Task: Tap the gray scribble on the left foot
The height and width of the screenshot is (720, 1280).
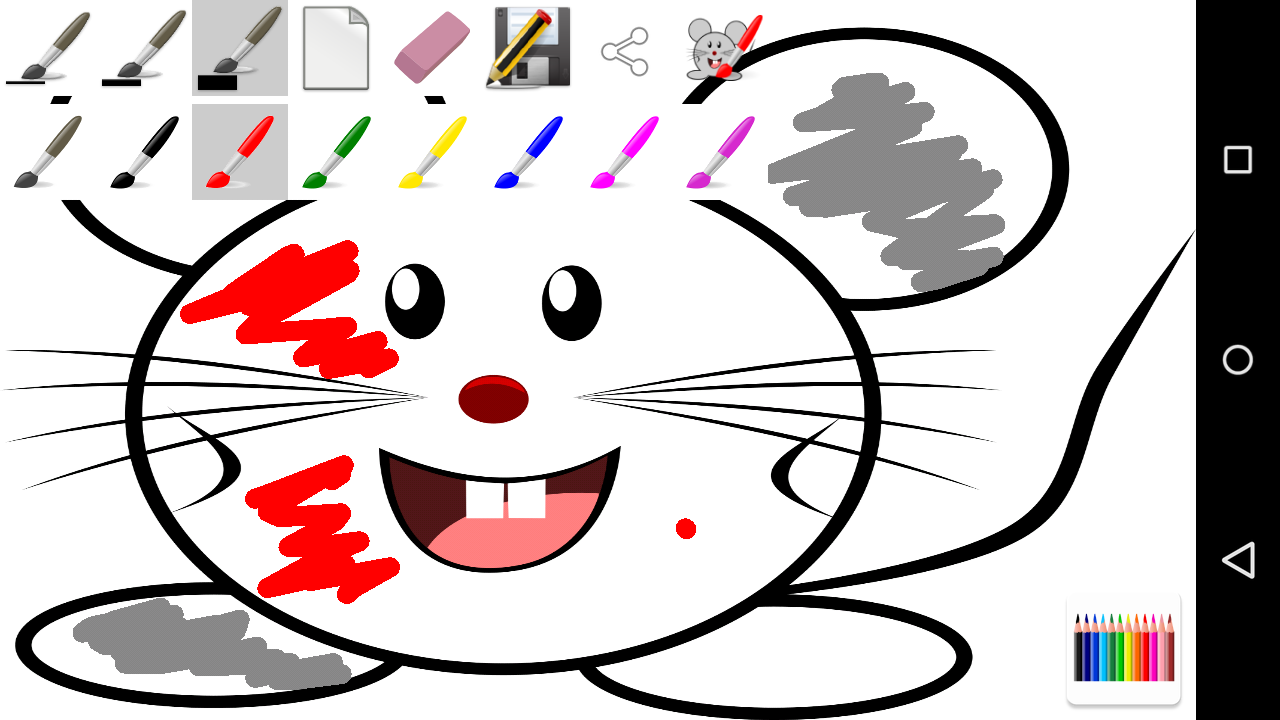Action: coord(210,645)
